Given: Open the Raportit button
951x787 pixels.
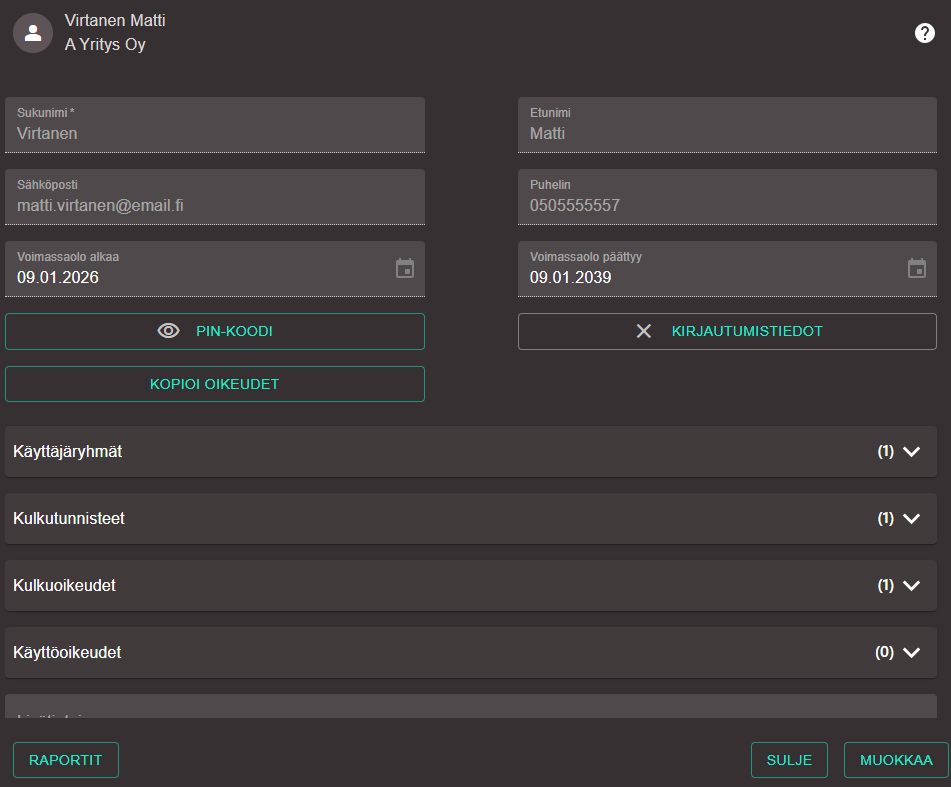Looking at the screenshot, I should [x=66, y=760].
